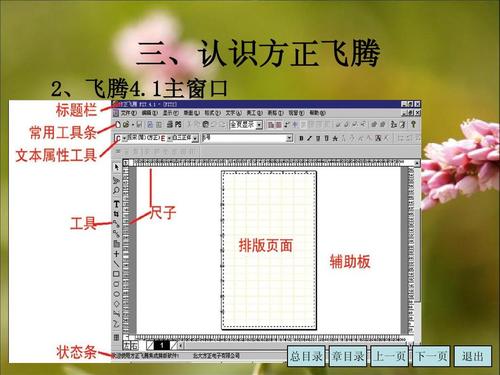Expand the Chinese font C dropdown
Image resolution: width=500 pixels, height=375 pixels.
124,138
